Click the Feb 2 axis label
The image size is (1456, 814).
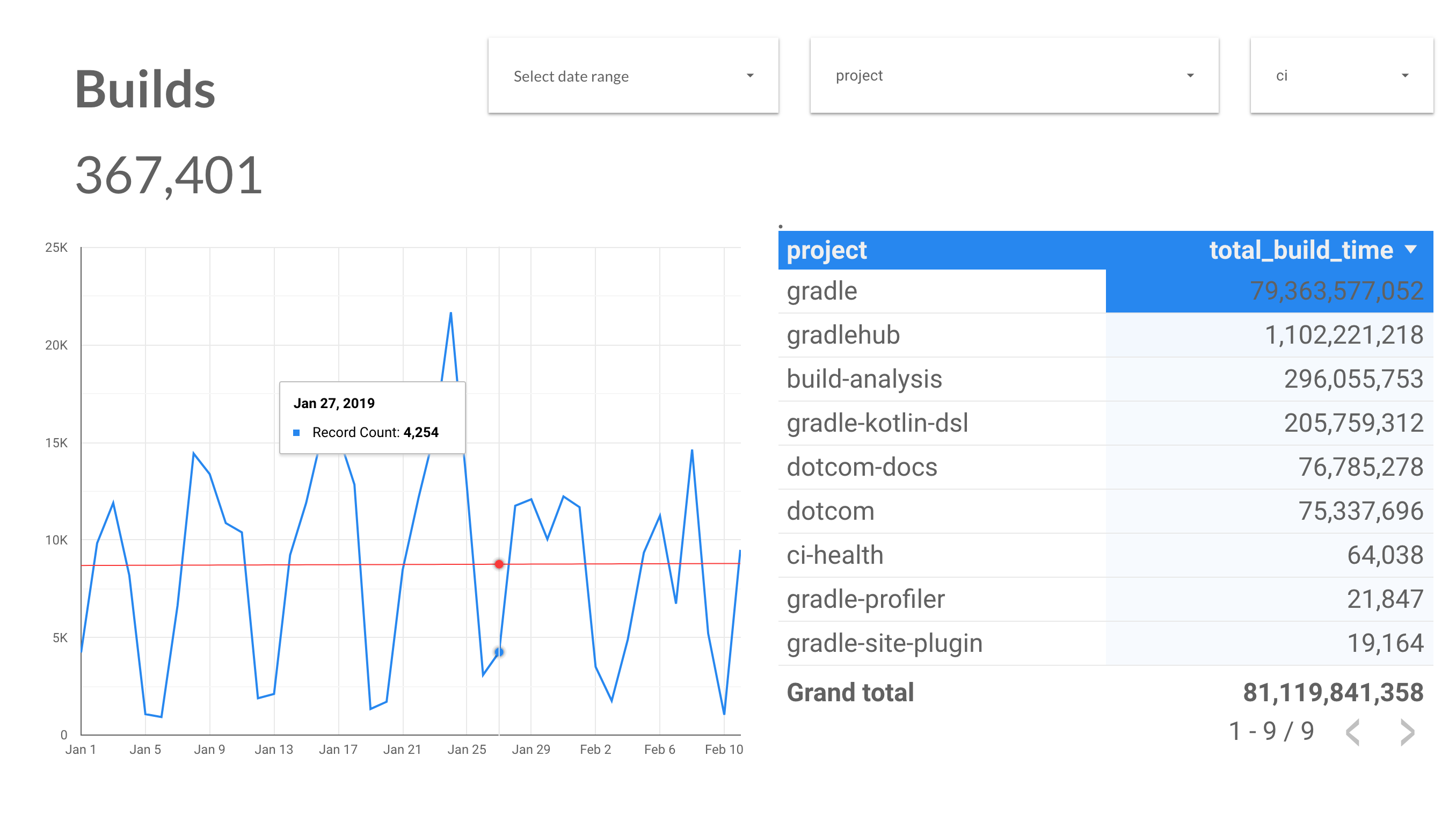pyautogui.click(x=595, y=750)
